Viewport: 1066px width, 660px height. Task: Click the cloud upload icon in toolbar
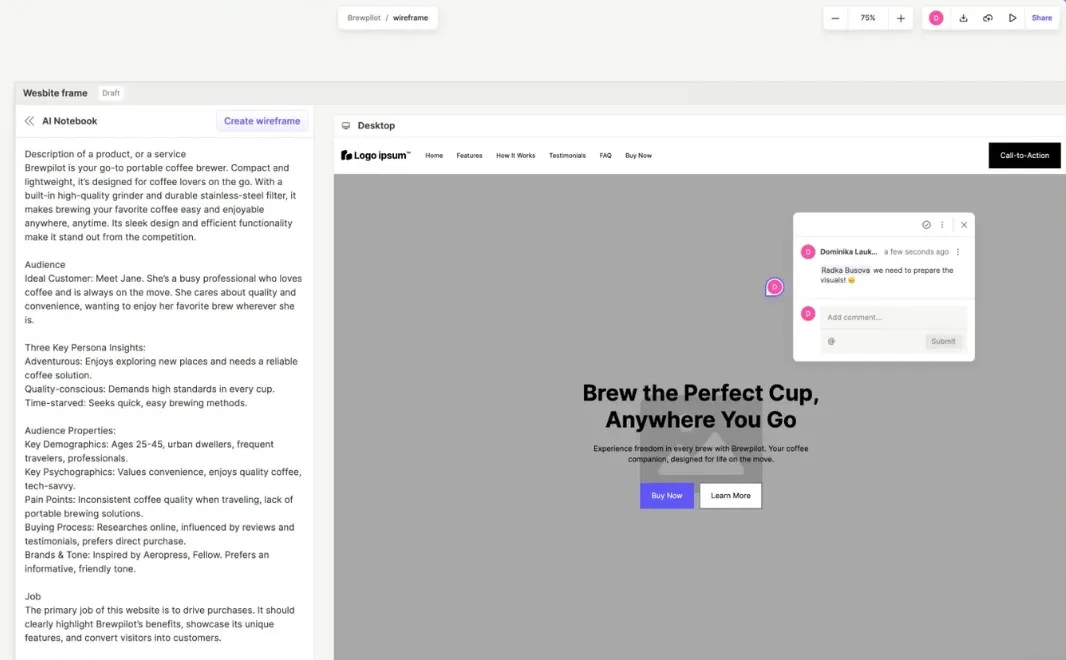(x=988, y=18)
